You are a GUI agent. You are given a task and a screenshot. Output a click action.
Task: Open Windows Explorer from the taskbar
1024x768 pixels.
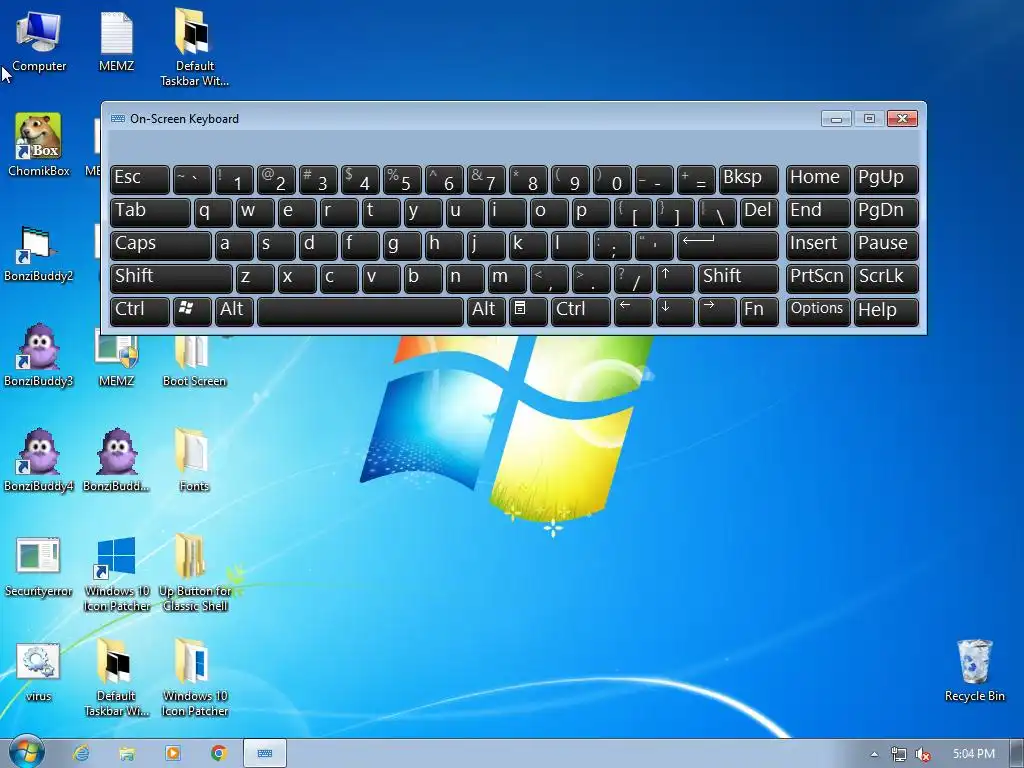click(x=127, y=754)
